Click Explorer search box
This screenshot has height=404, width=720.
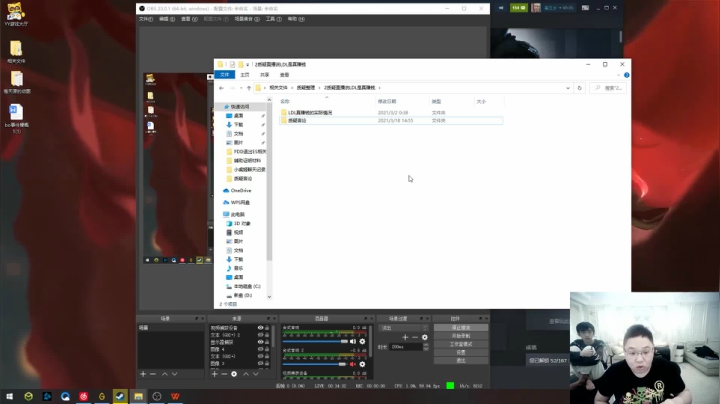tap(608, 88)
